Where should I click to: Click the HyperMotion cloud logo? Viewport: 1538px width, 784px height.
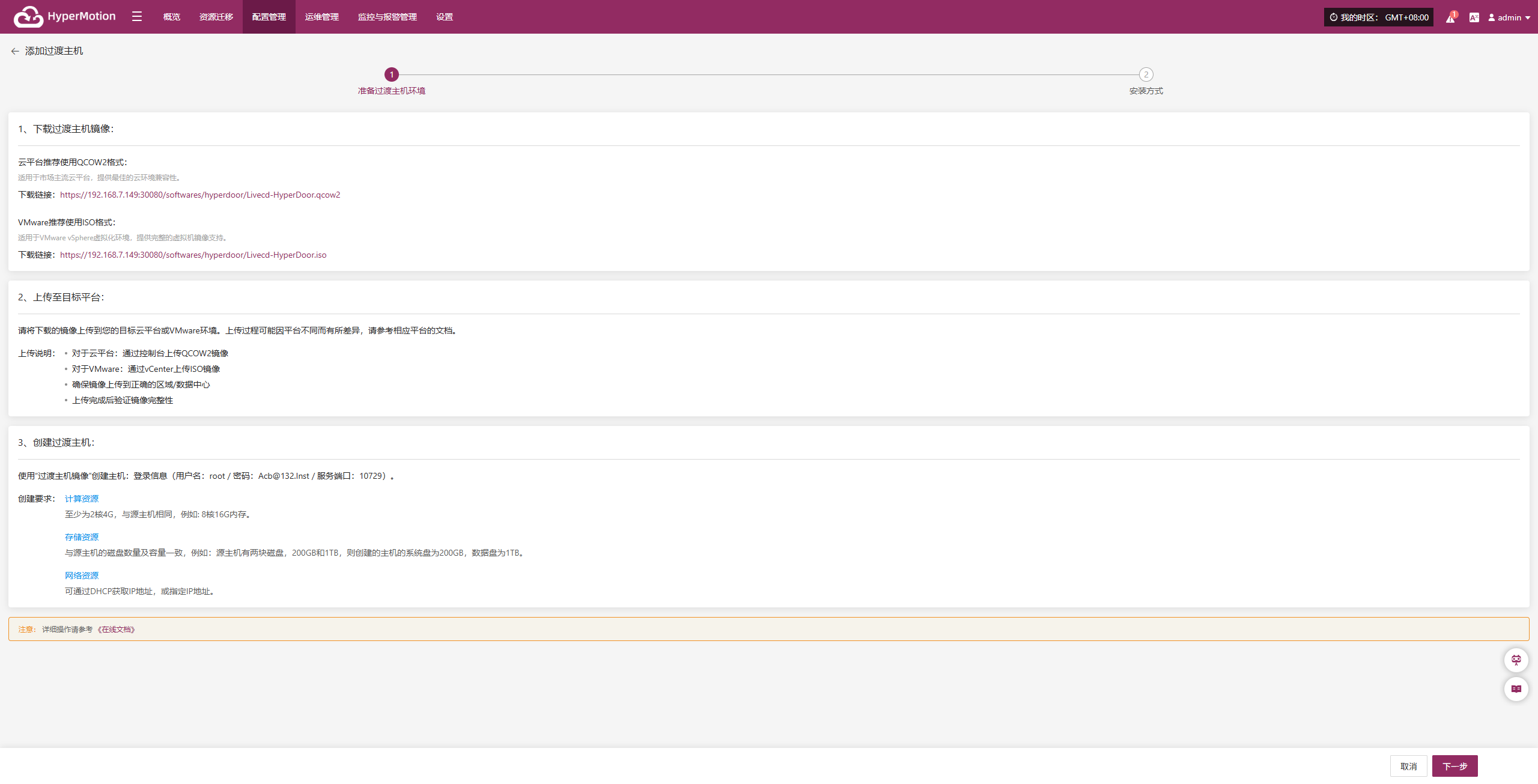click(x=28, y=17)
